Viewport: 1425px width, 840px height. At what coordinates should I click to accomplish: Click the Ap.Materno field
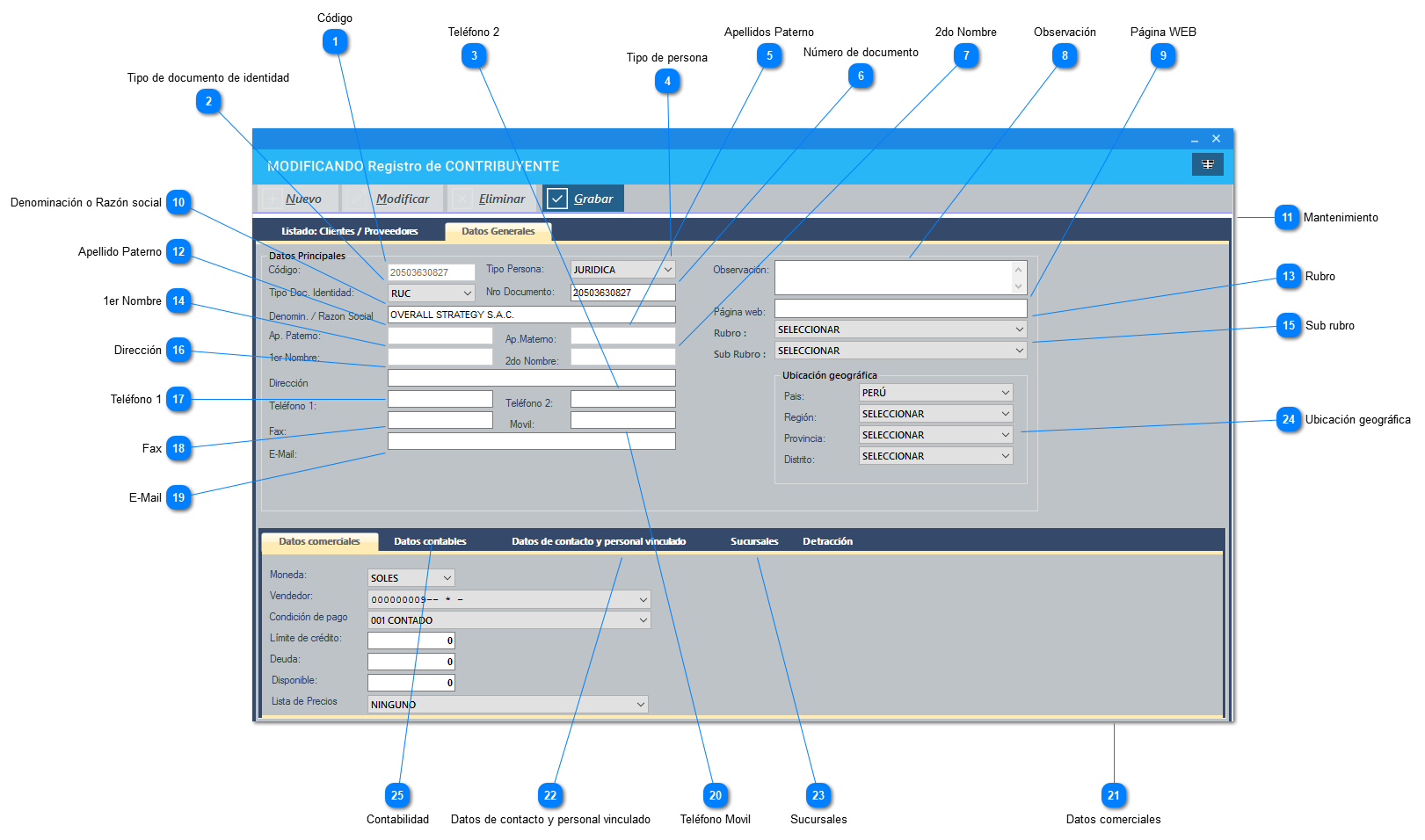[x=623, y=336]
